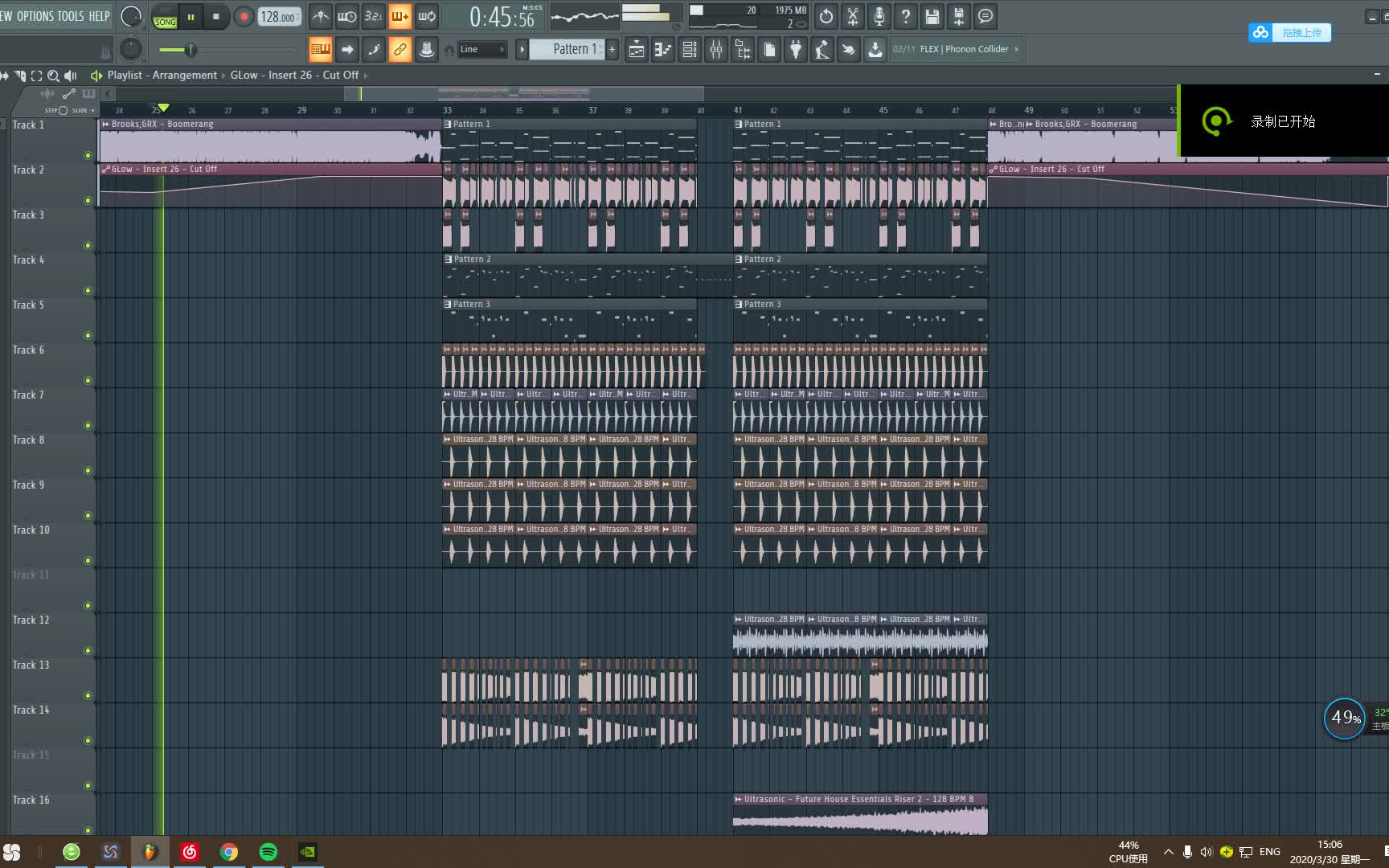The width and height of the screenshot is (1389, 868).
Task: Open the Piano roll view
Action: (663, 50)
